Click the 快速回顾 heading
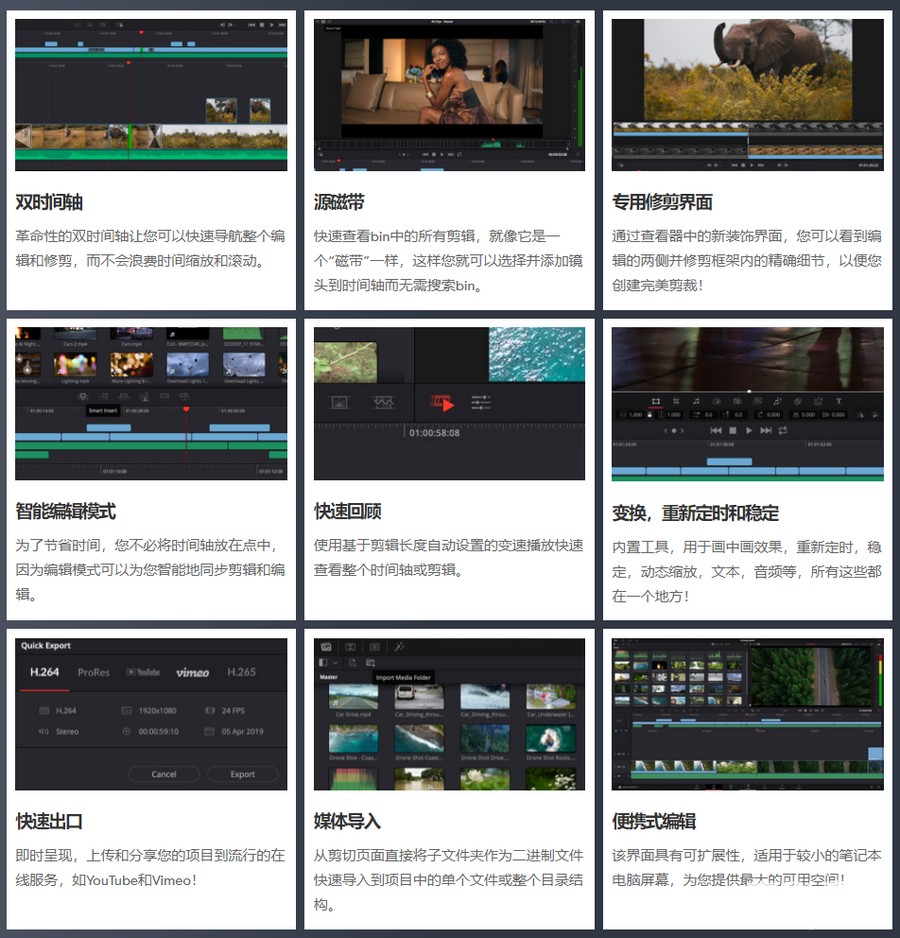900x938 pixels. pos(347,511)
